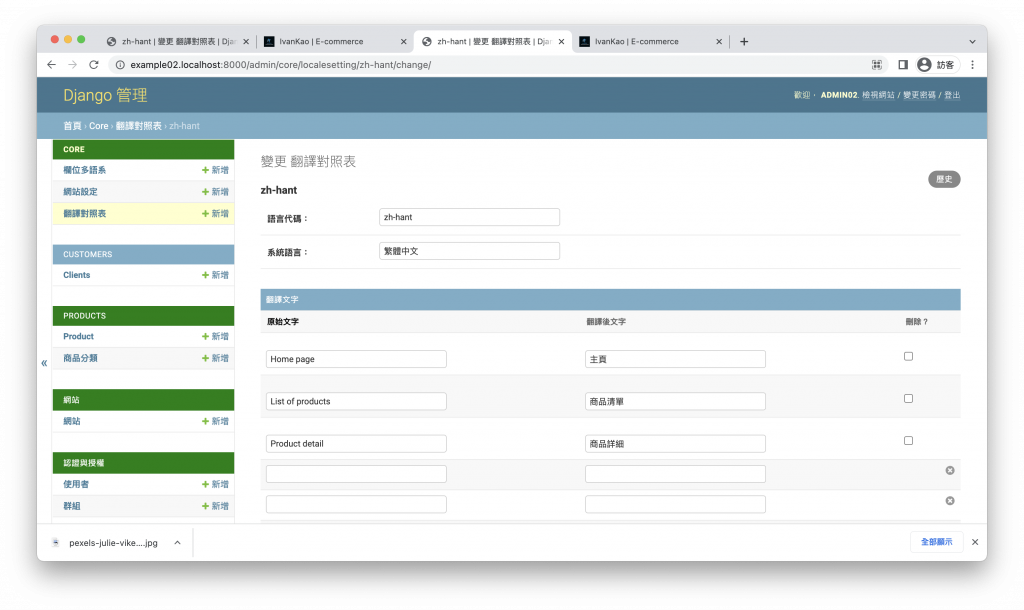Open 欄位多語系 in sidebar
1024x610 pixels.
coord(84,170)
